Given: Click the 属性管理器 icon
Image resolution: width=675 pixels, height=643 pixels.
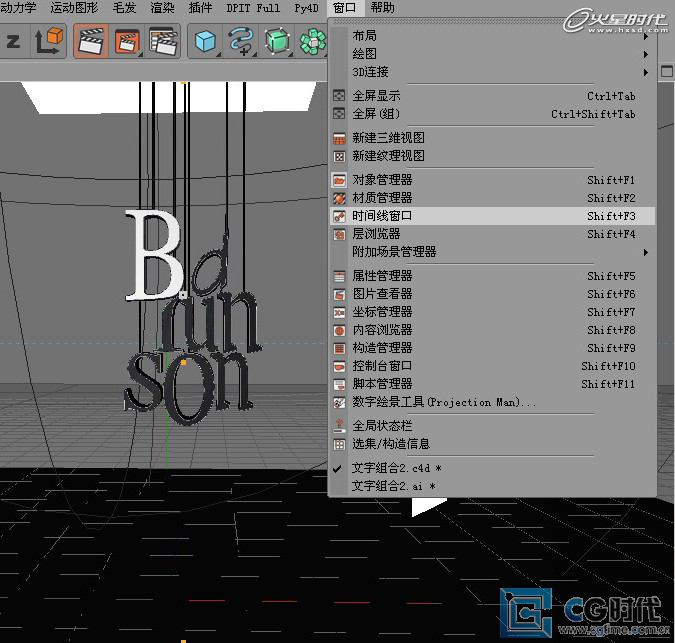Looking at the screenshot, I should (339, 276).
